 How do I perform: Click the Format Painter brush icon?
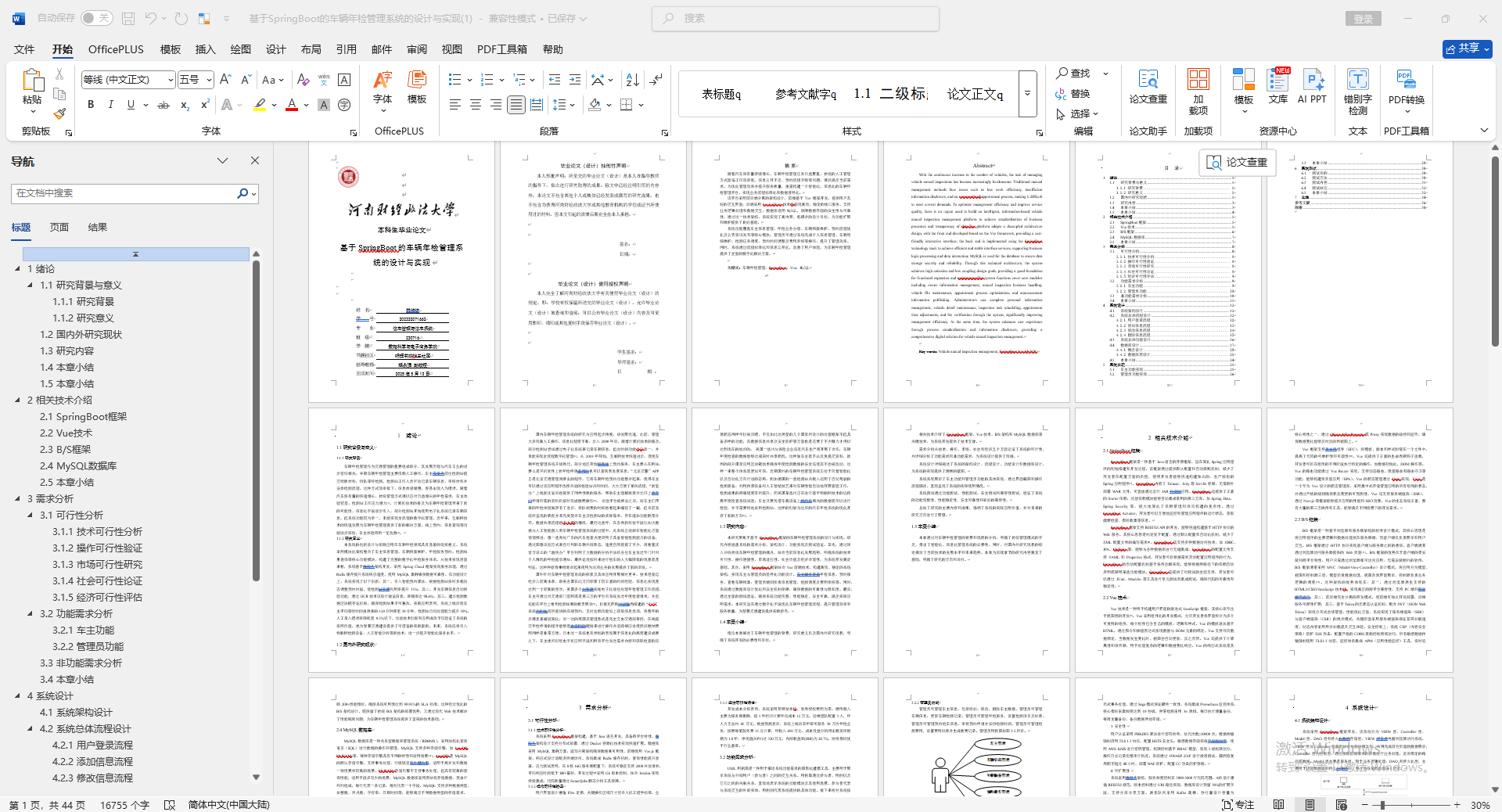pyautogui.click(x=59, y=113)
